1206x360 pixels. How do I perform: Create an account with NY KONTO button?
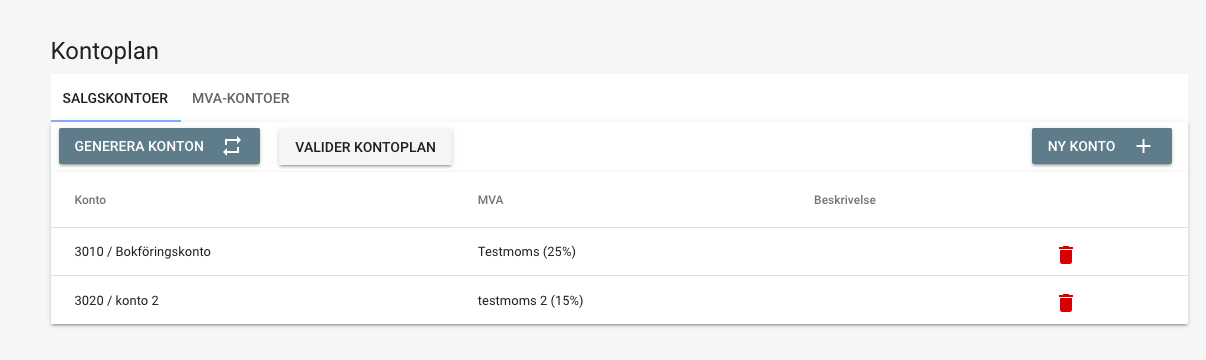coord(1102,146)
